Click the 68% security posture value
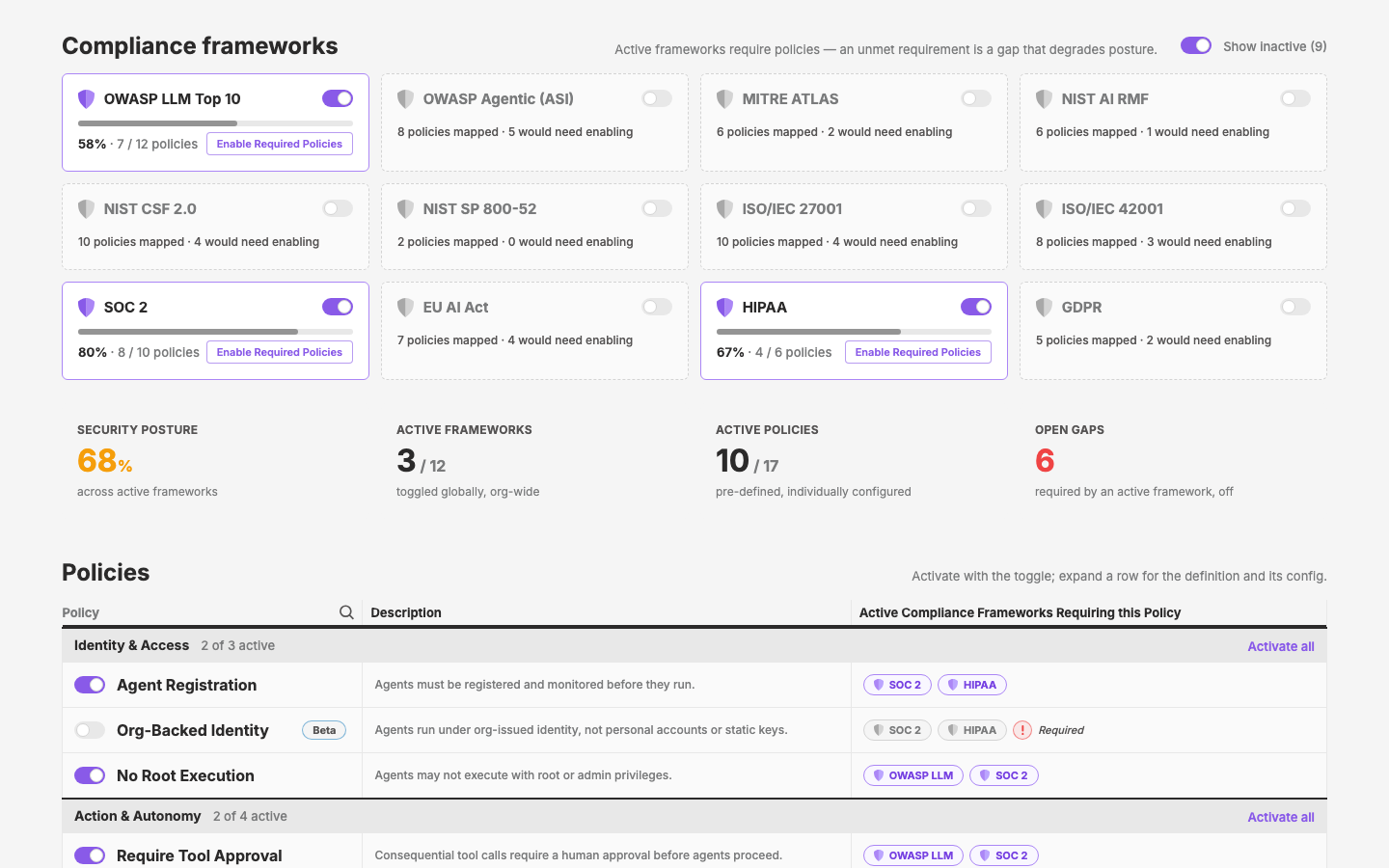Screen dimensions: 1389x868 pos(104,461)
